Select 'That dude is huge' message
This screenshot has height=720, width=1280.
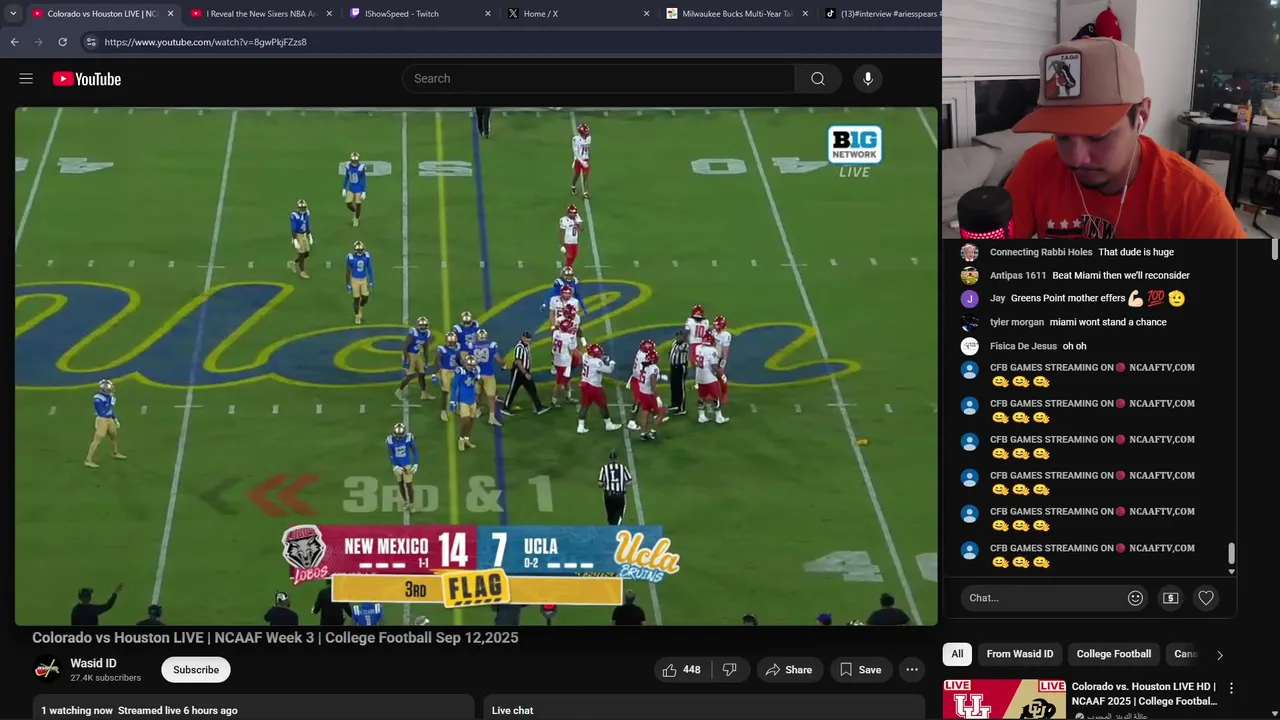1136,252
